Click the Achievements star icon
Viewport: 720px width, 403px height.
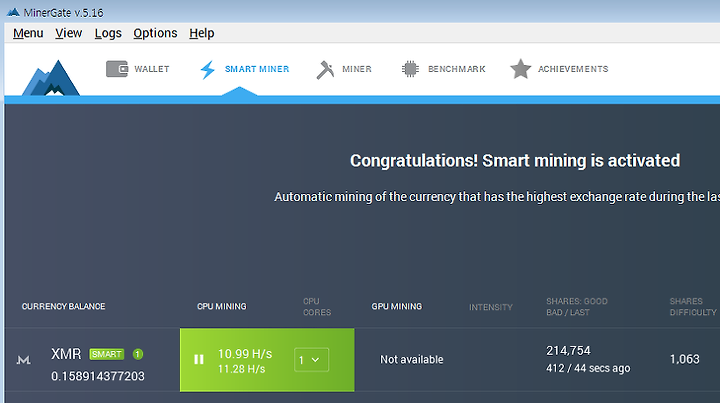point(520,69)
